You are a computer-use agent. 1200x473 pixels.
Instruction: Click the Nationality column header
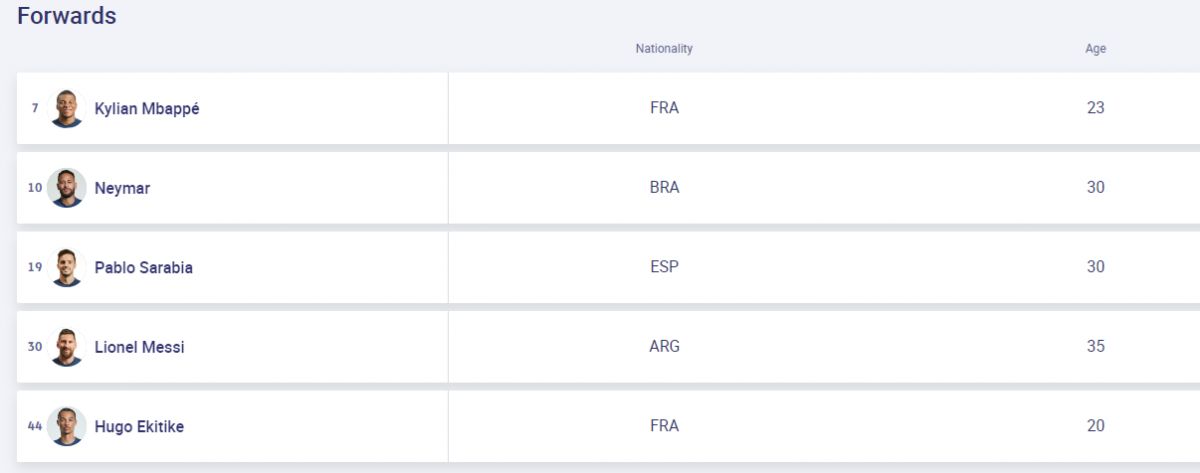click(x=664, y=49)
